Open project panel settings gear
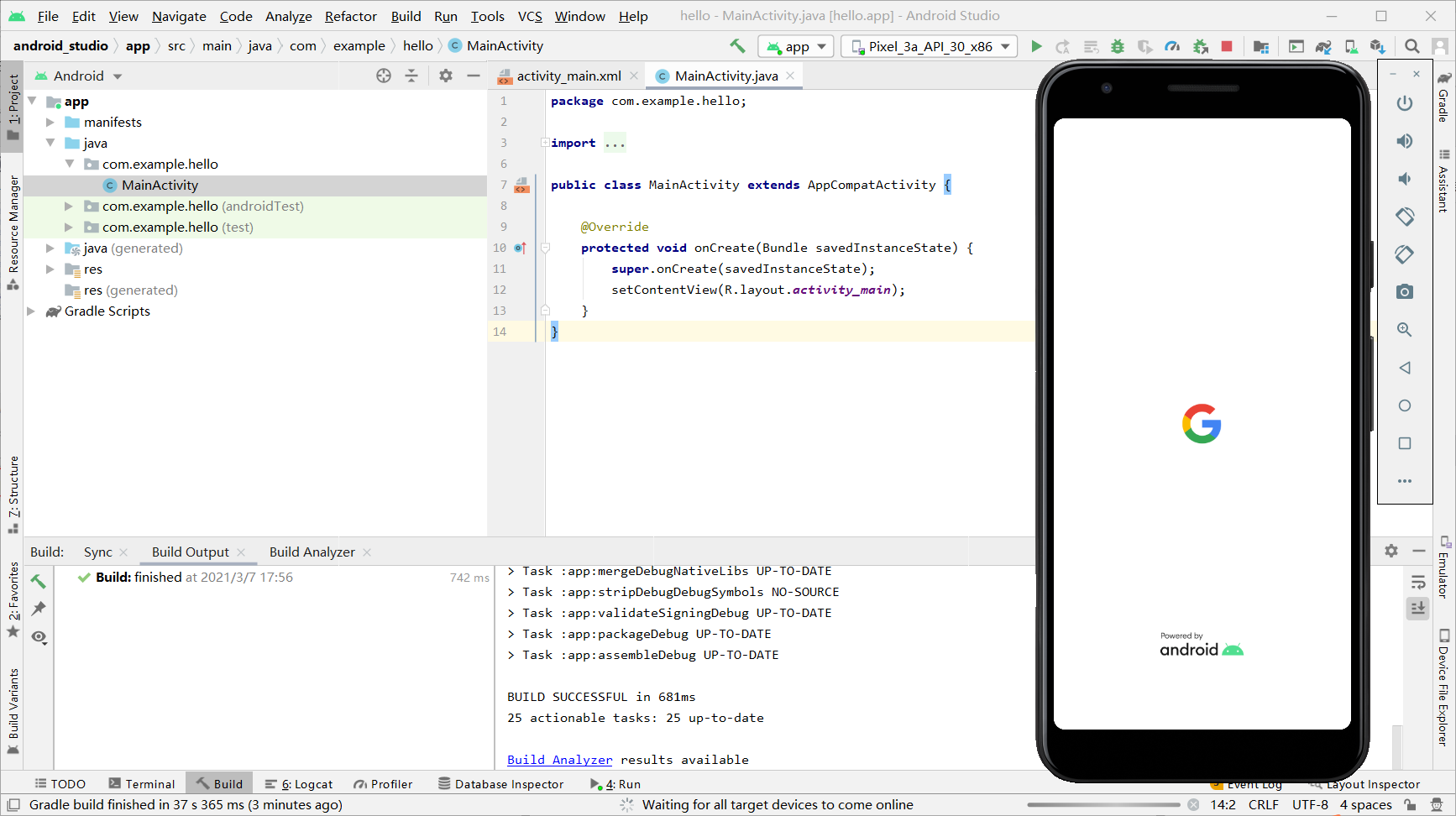 pos(446,76)
